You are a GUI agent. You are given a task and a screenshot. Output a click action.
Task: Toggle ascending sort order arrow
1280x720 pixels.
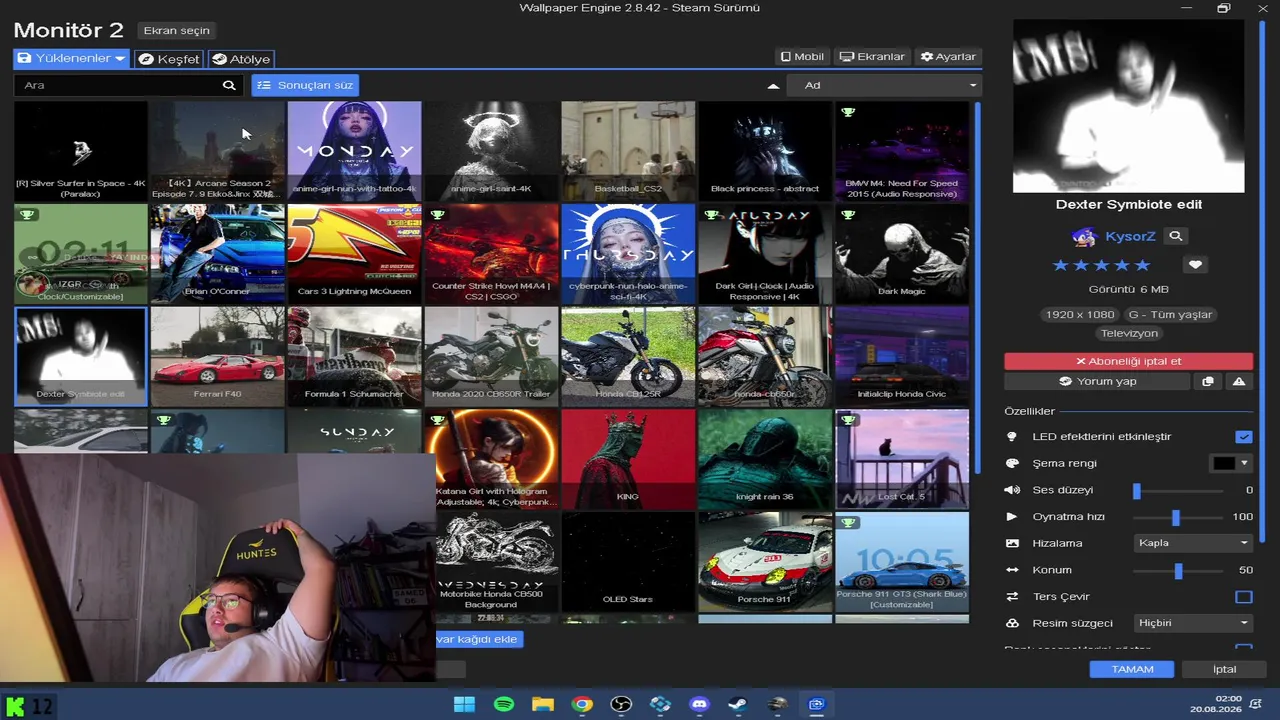pos(773,86)
